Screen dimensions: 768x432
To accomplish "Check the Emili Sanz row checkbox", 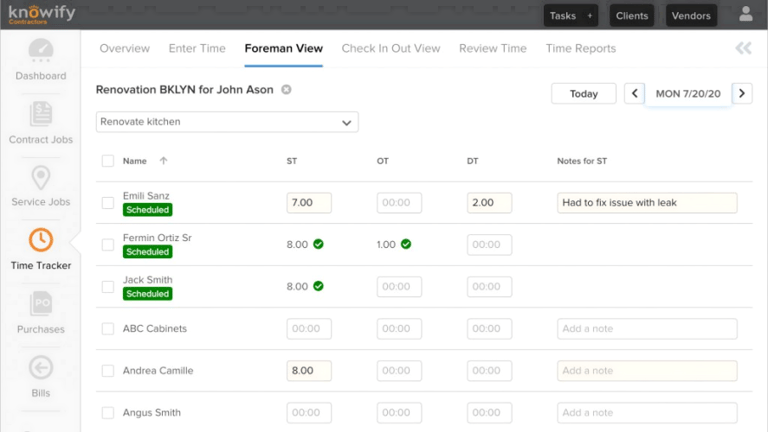I will (108, 203).
